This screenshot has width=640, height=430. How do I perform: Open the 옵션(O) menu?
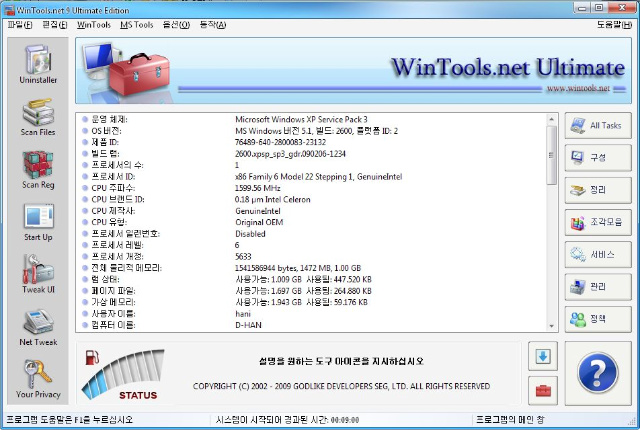tap(176, 25)
